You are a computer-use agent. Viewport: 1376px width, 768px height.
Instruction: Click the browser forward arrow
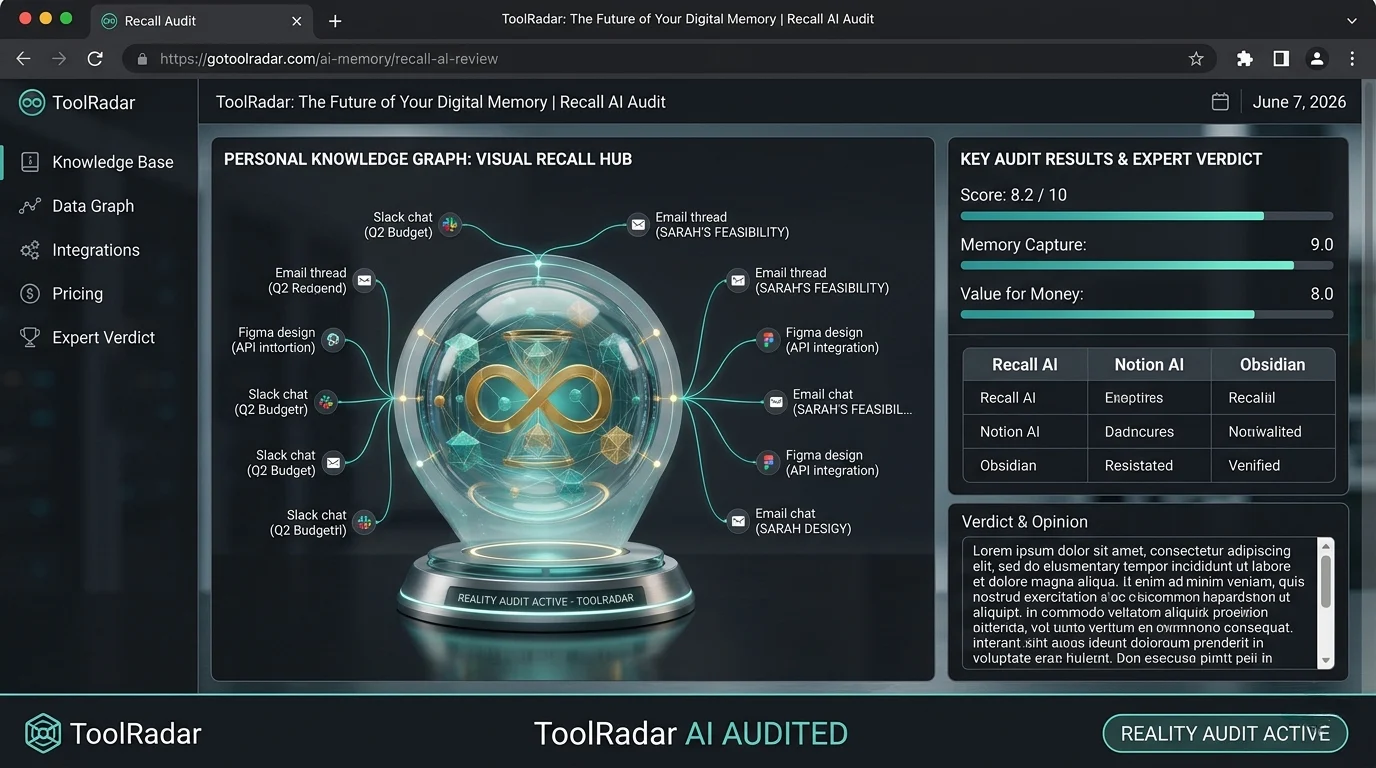59,59
